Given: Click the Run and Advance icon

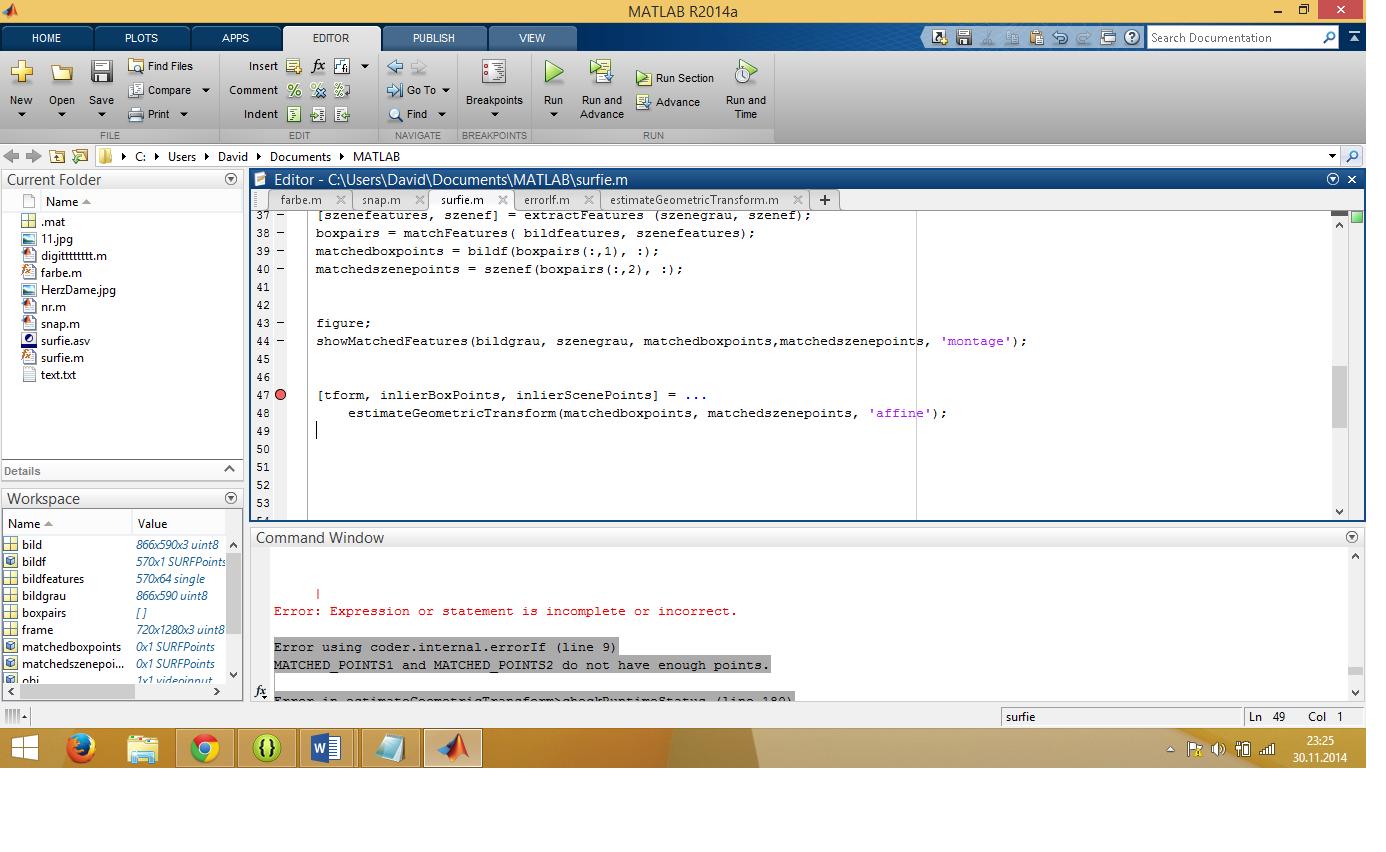Looking at the screenshot, I should point(601,73).
